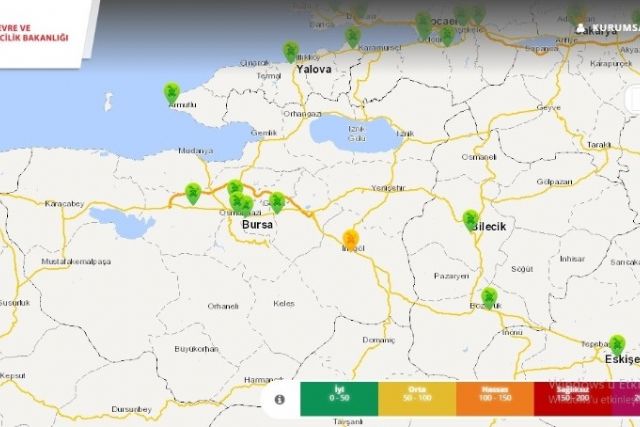Click the Bursa city label
Image resolution: width=640 pixels, height=427 pixels.
tap(257, 225)
